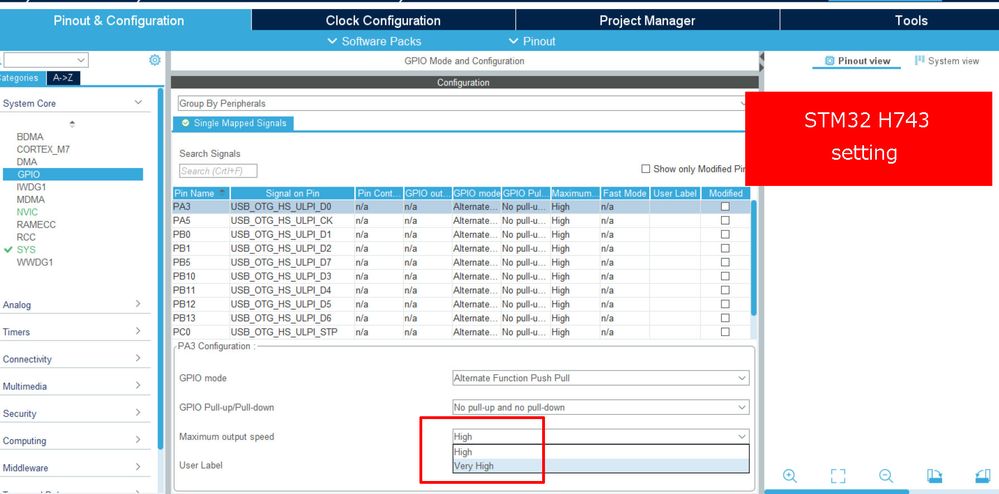
Task: Open the Pinout menu
Action: click(532, 41)
